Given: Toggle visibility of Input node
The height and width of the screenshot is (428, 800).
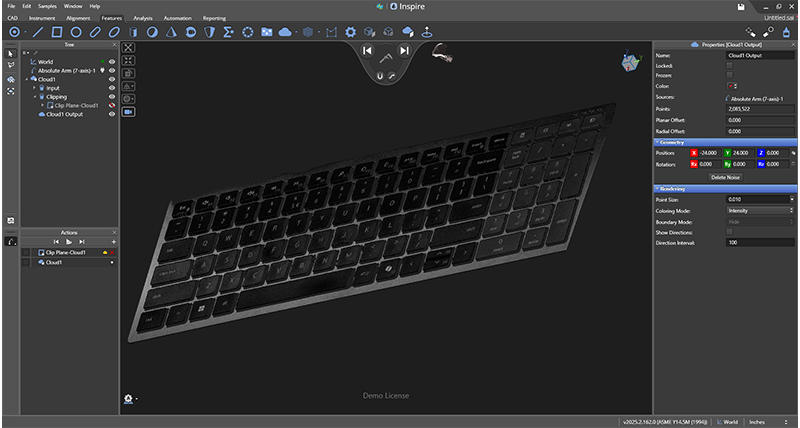Looking at the screenshot, I should [x=112, y=88].
